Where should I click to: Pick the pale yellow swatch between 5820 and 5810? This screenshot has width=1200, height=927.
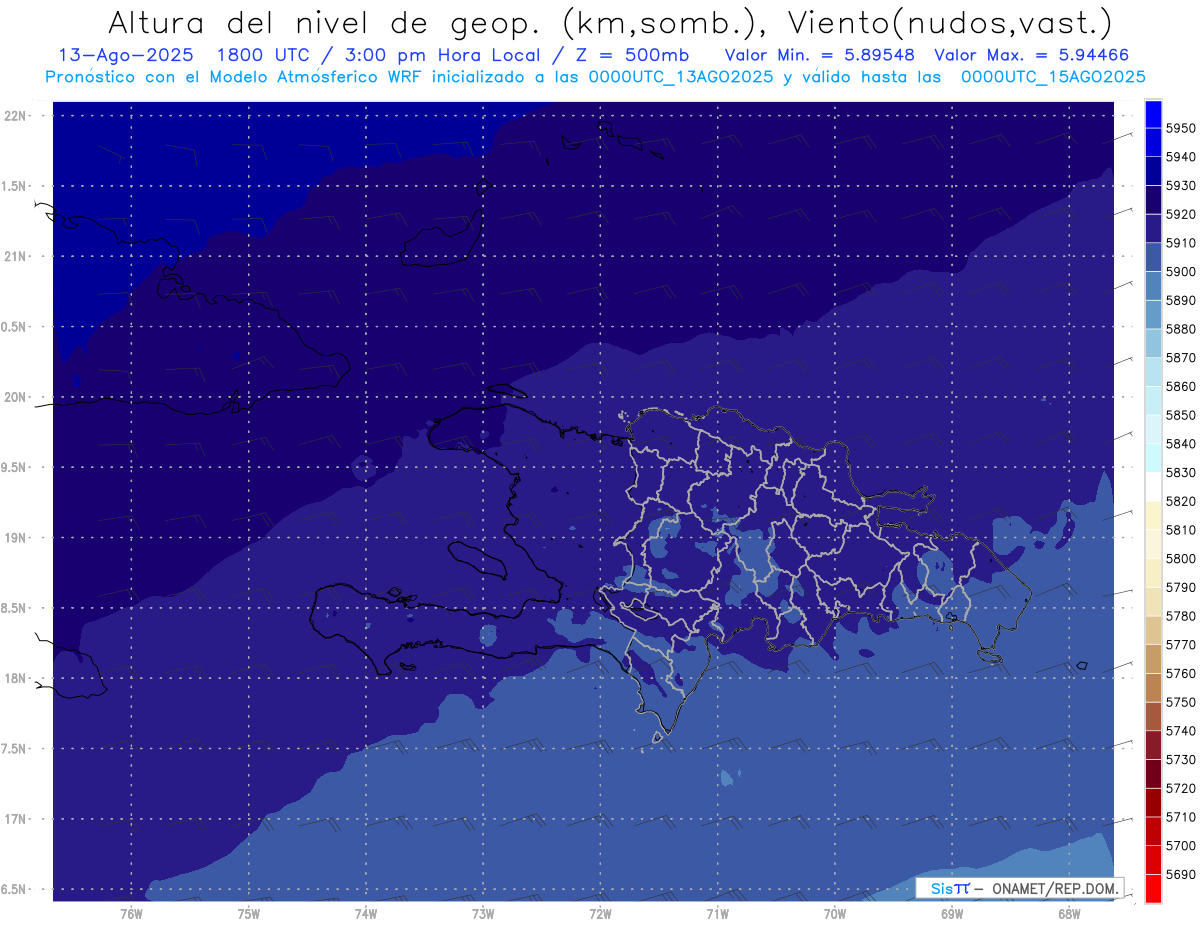point(1153,515)
